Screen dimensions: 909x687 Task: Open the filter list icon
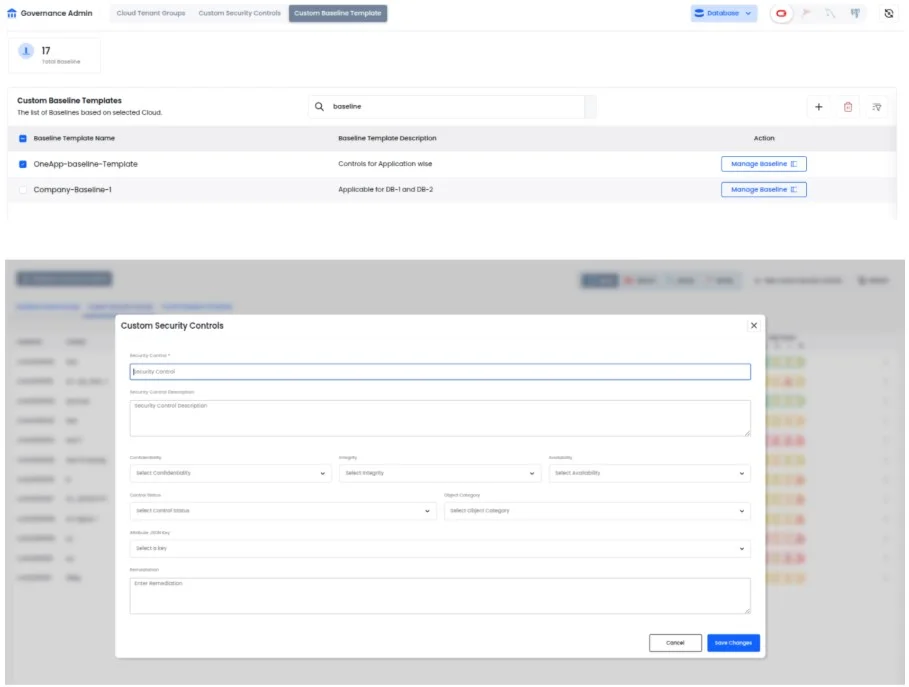pos(876,107)
